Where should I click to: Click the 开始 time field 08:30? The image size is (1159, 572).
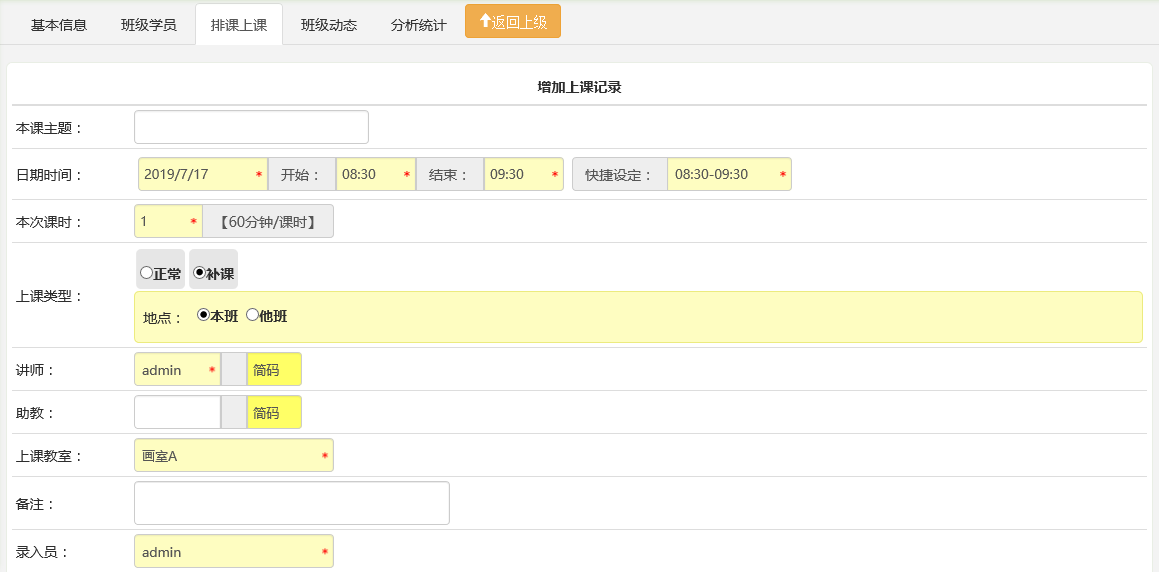[375, 174]
